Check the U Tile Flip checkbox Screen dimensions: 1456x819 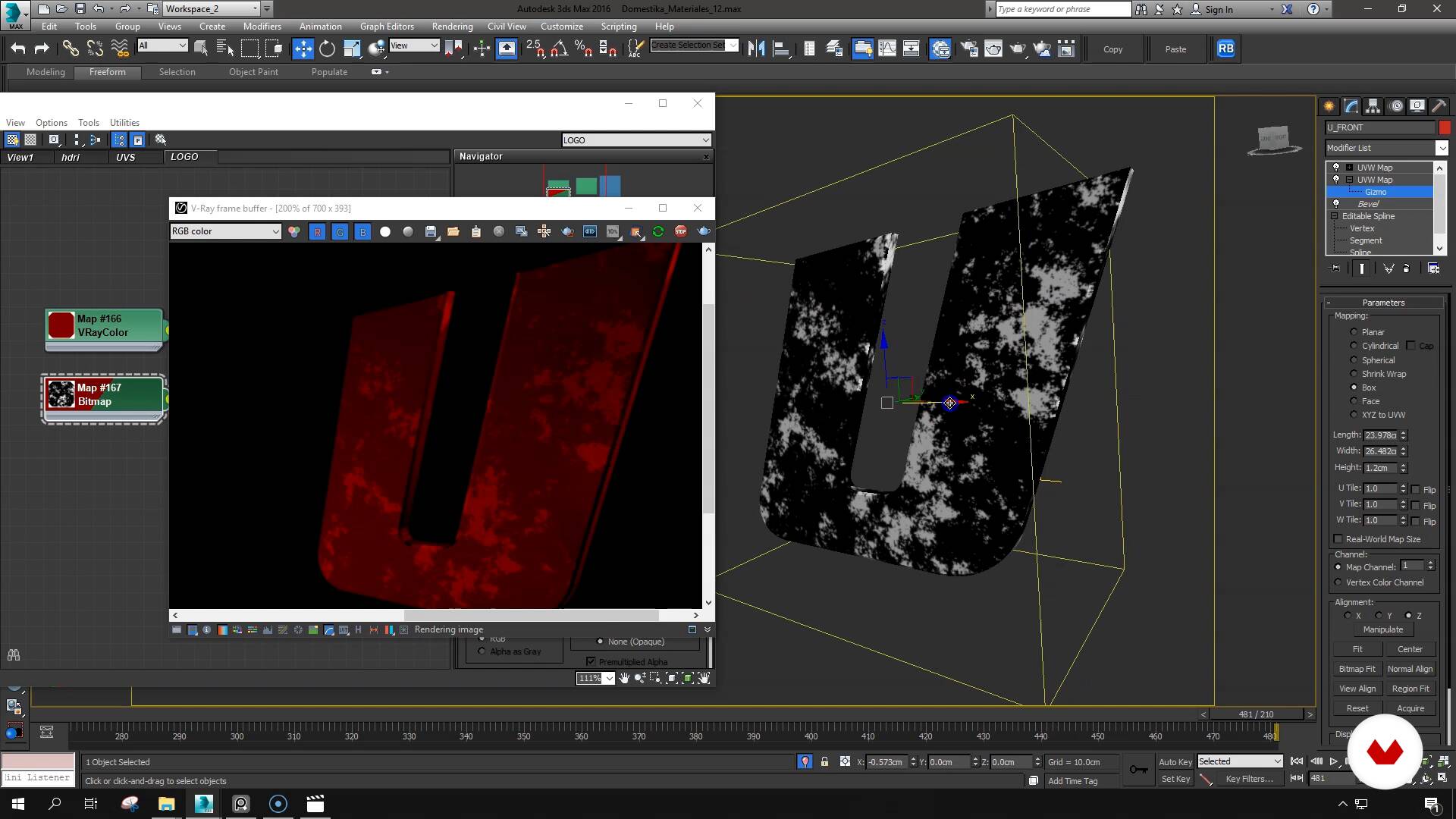coord(1416,490)
